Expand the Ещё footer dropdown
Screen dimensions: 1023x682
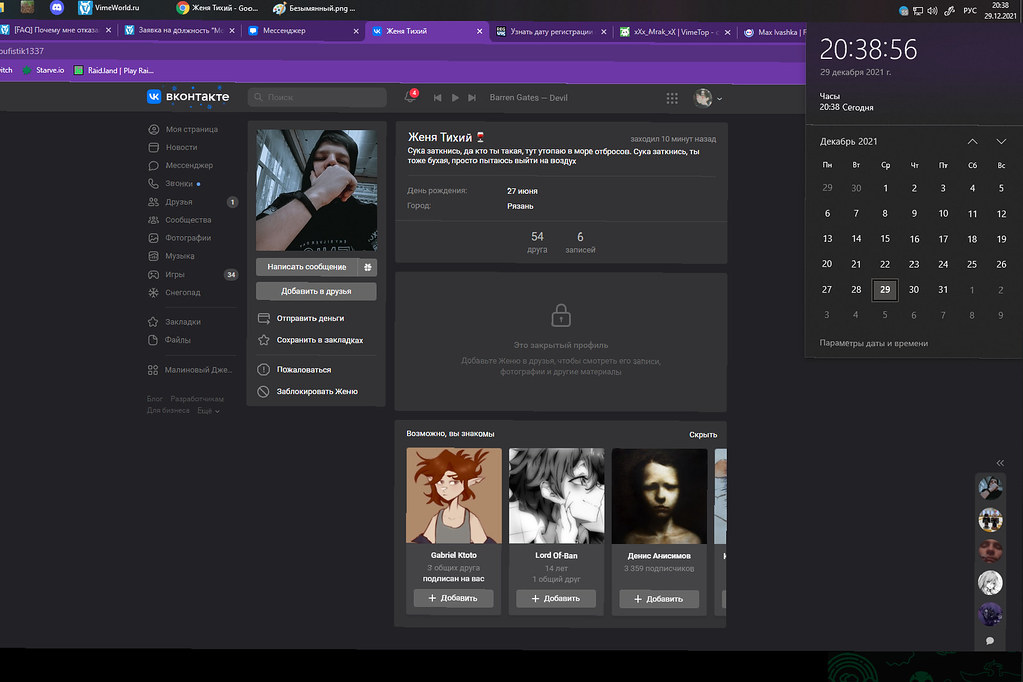point(208,411)
